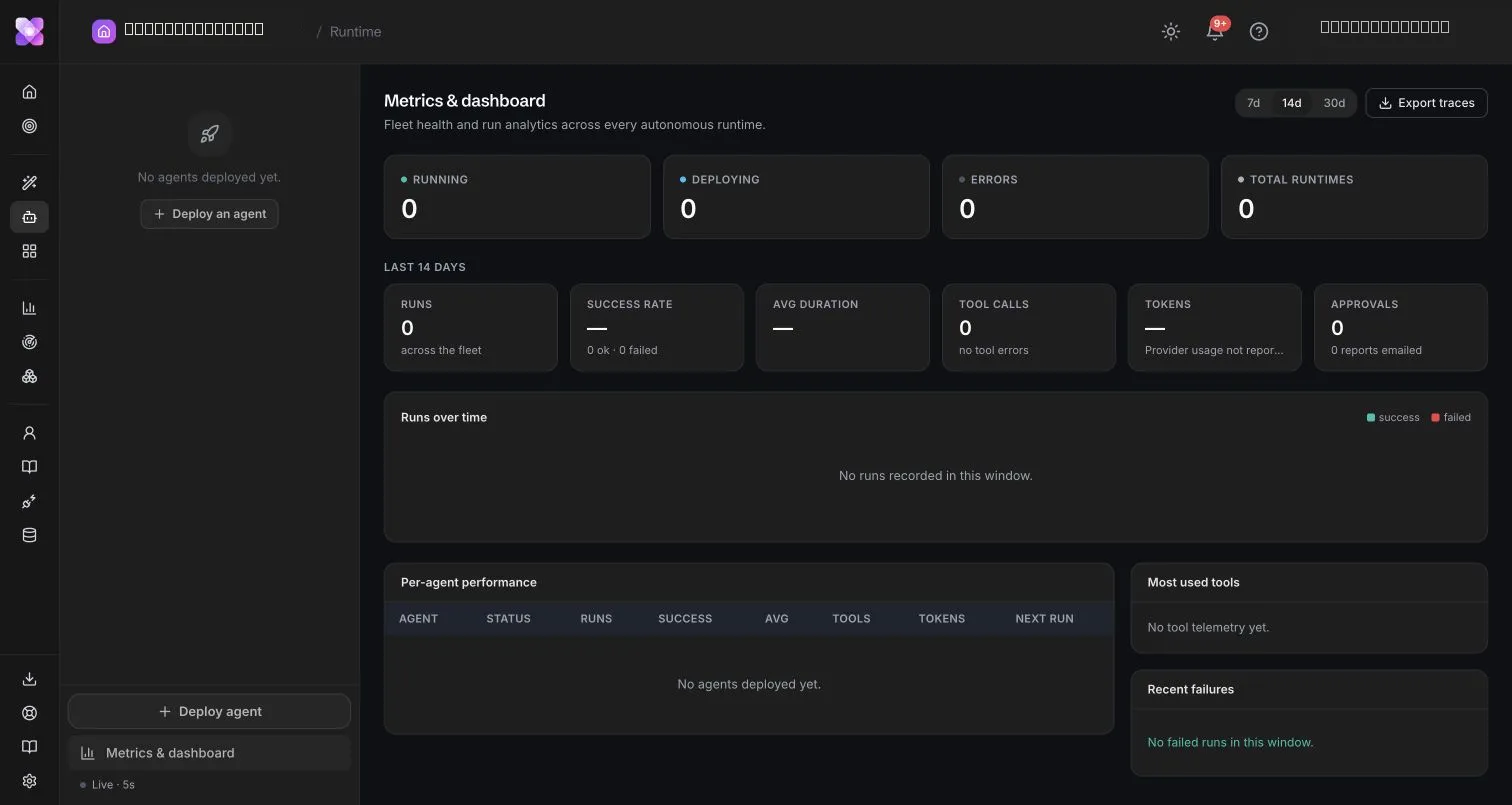Select the 30d time range
The height and width of the screenshot is (805, 1512).
(x=1334, y=103)
